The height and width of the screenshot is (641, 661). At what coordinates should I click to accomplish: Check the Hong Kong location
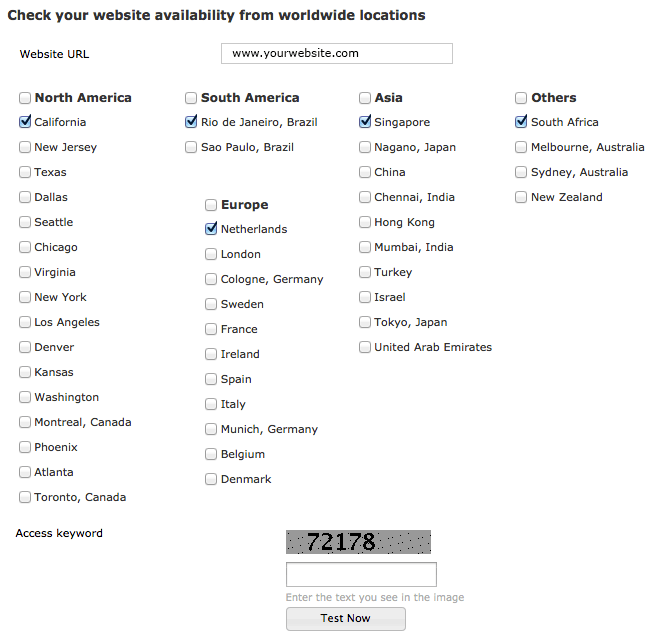pyautogui.click(x=365, y=222)
